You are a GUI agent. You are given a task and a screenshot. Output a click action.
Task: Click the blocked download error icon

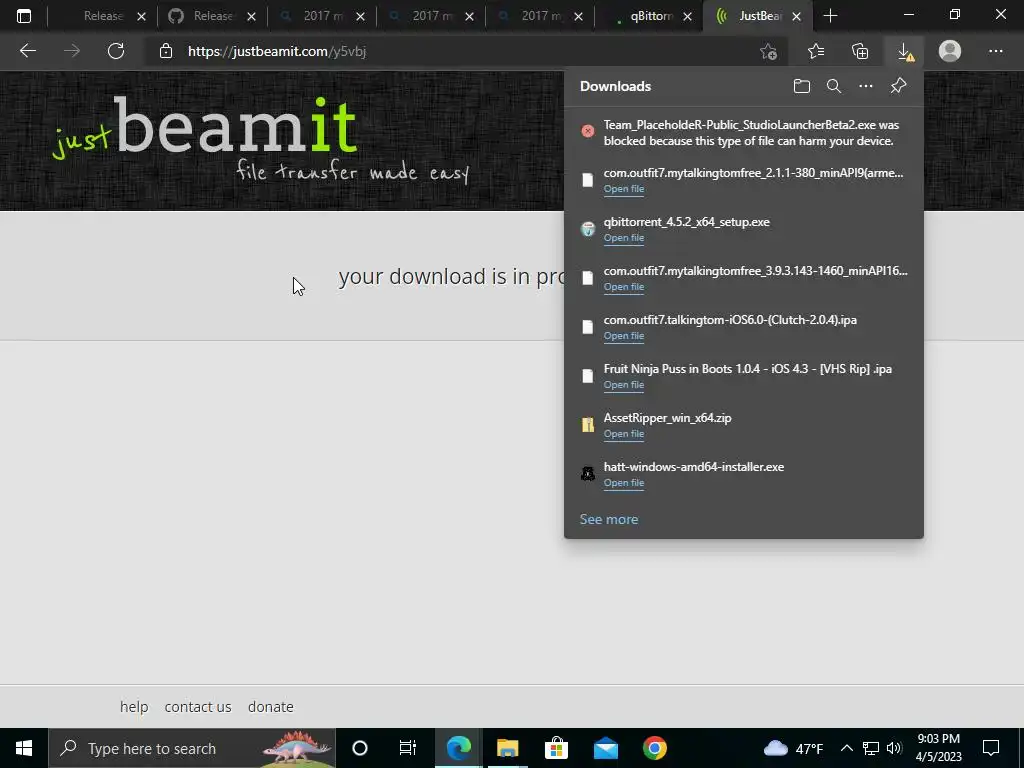(x=588, y=131)
